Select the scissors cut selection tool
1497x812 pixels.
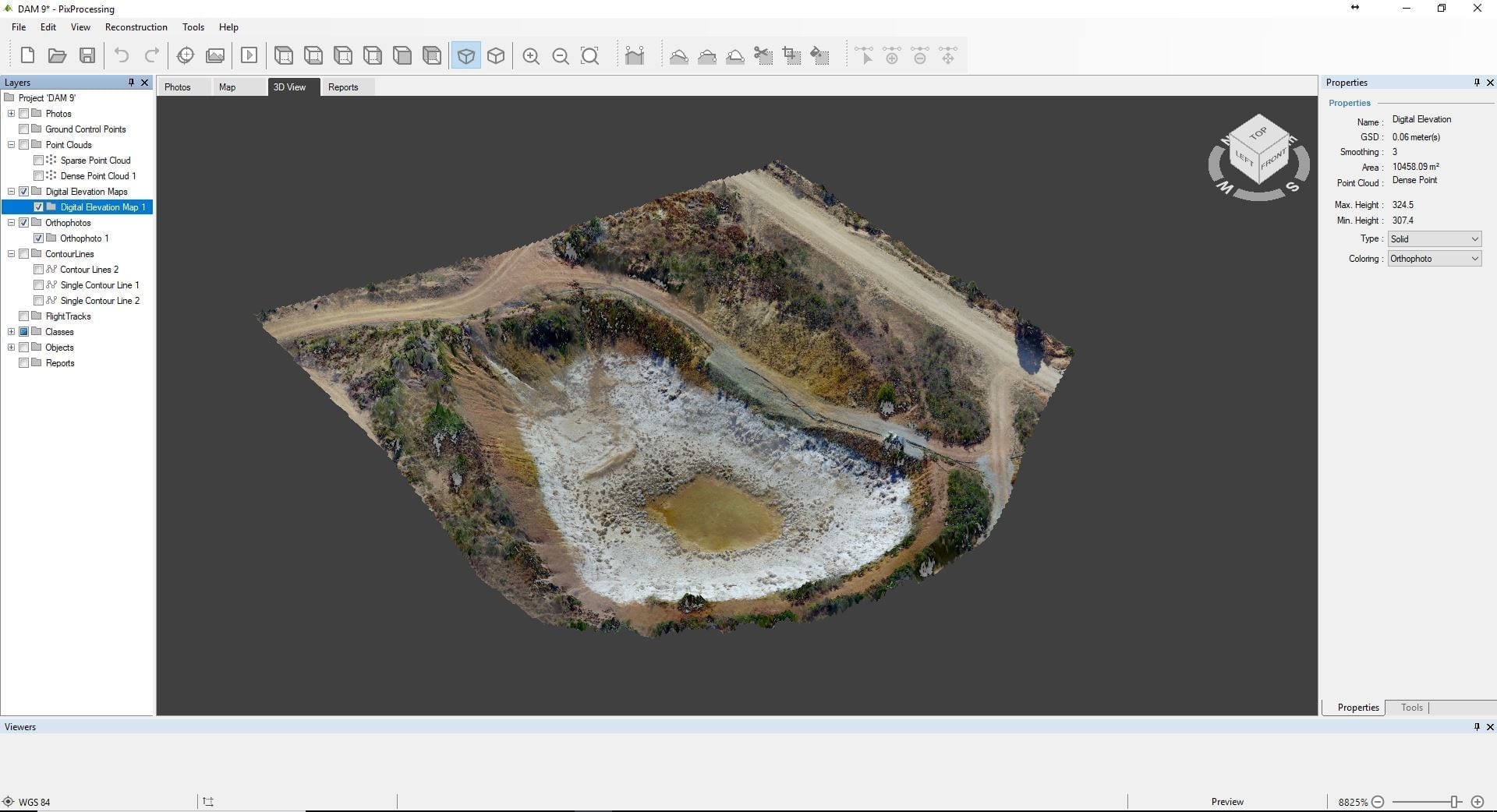pyautogui.click(x=763, y=55)
